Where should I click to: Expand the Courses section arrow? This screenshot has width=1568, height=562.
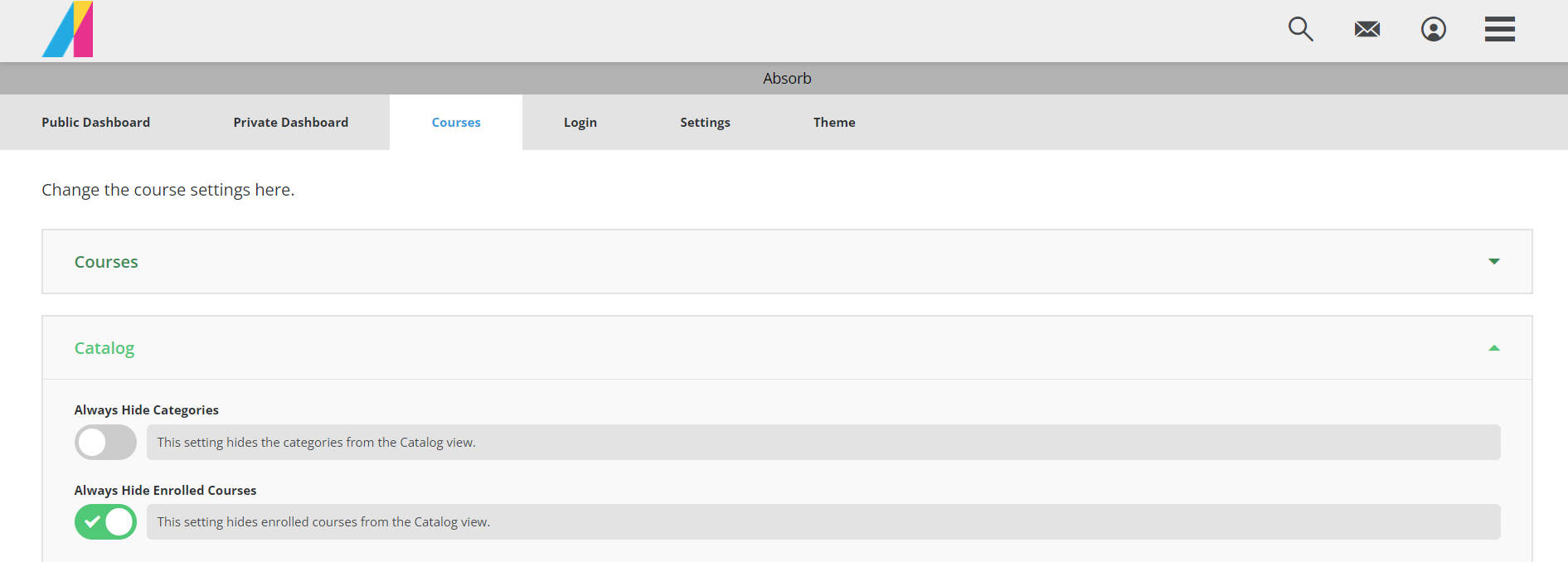[1494, 262]
